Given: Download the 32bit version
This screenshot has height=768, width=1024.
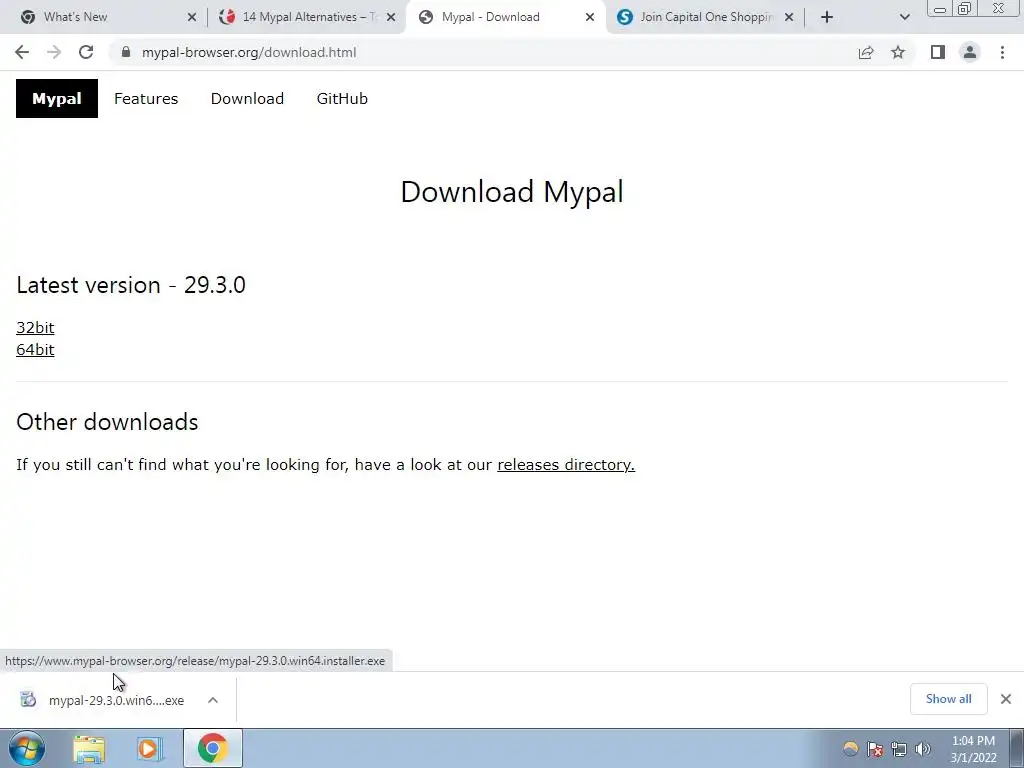Looking at the screenshot, I should [35, 327].
